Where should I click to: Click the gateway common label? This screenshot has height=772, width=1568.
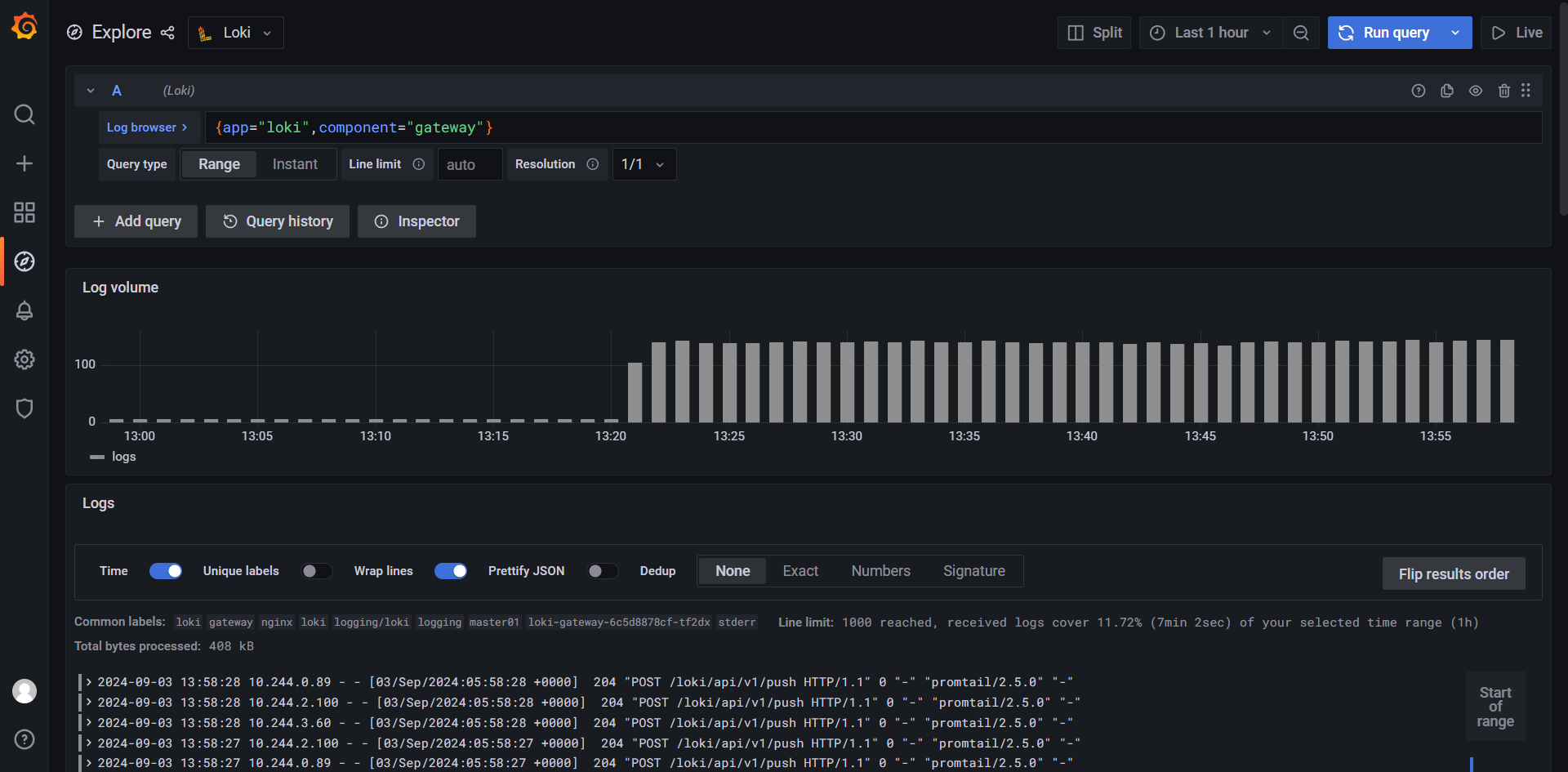(231, 623)
